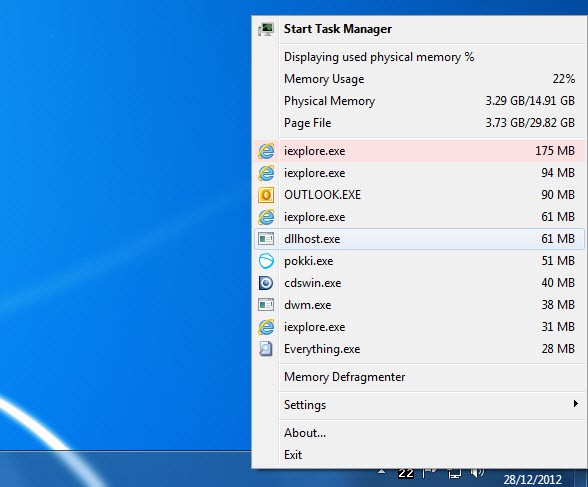Image resolution: width=588 pixels, height=487 pixels.
Task: Click the Page File label
Action: (308, 123)
